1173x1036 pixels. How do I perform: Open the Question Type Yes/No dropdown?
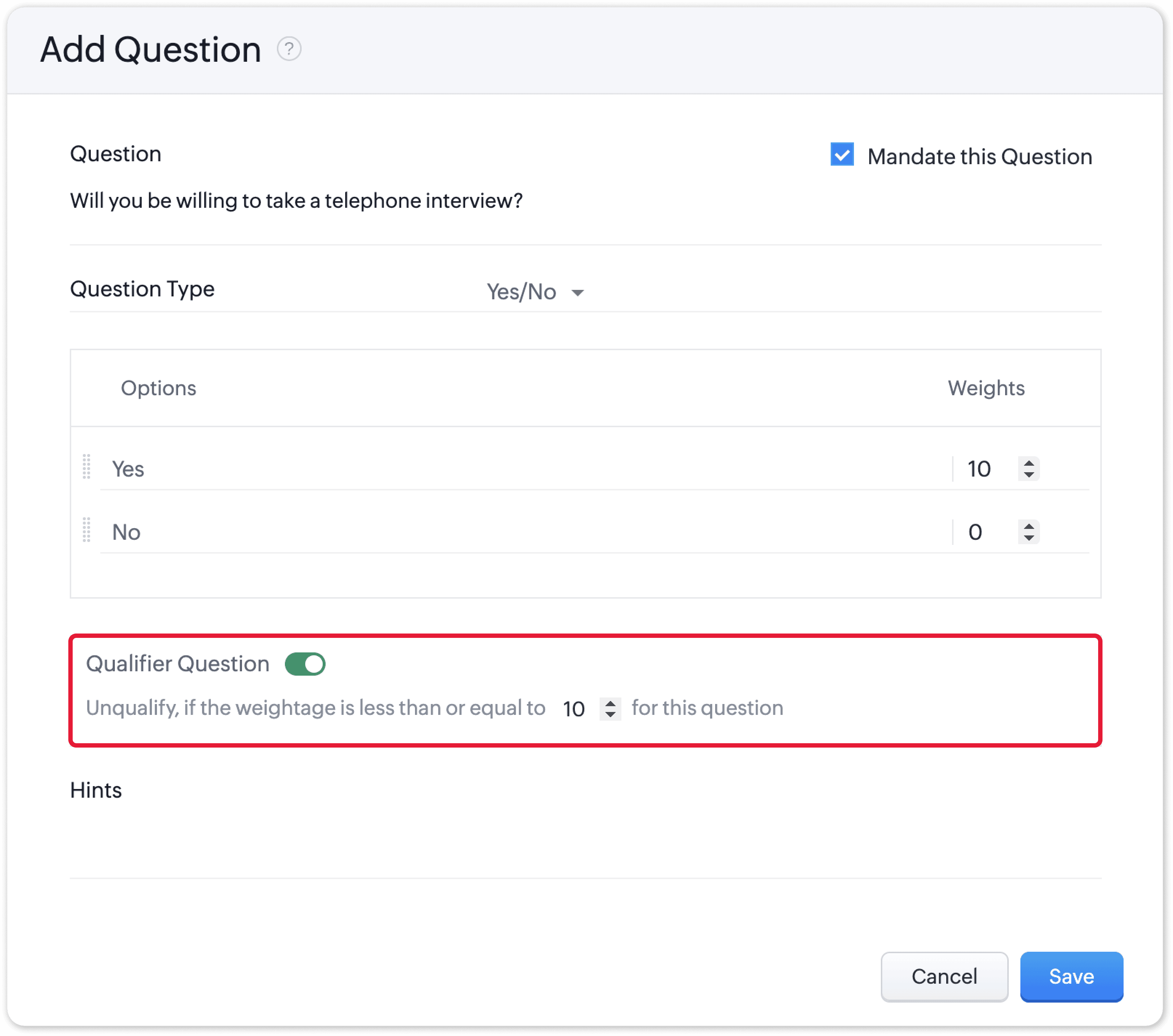521,292
